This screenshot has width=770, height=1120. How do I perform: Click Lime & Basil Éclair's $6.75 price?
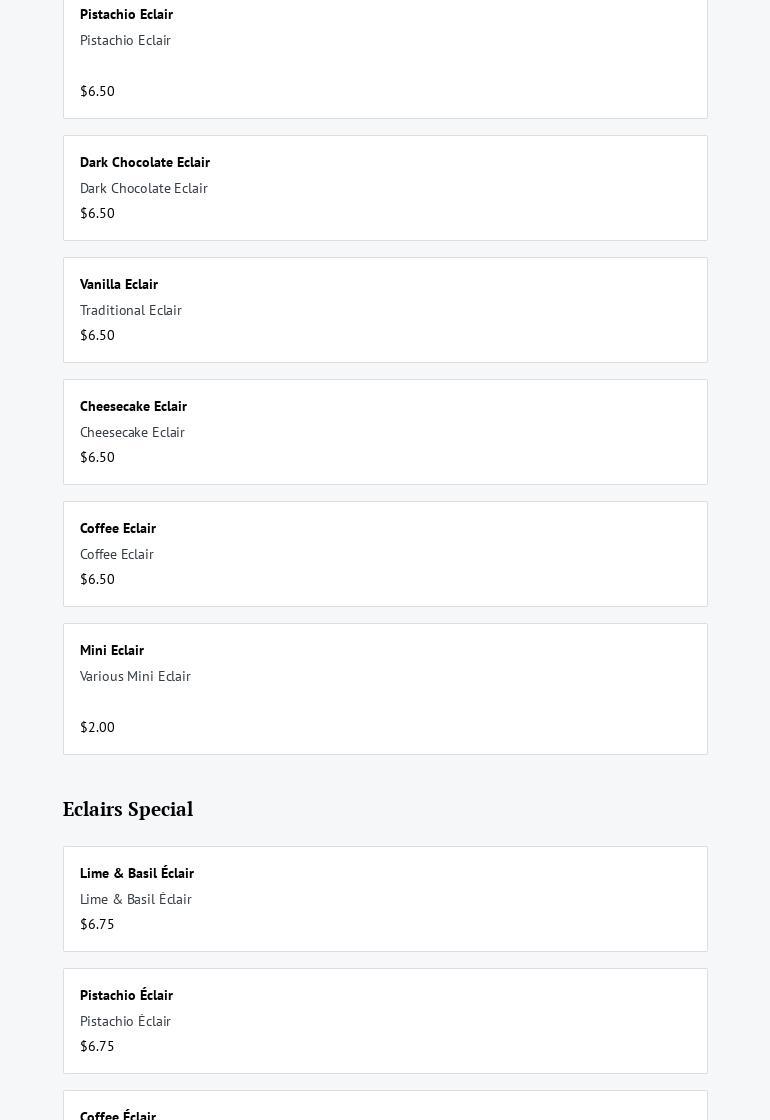(x=97, y=924)
